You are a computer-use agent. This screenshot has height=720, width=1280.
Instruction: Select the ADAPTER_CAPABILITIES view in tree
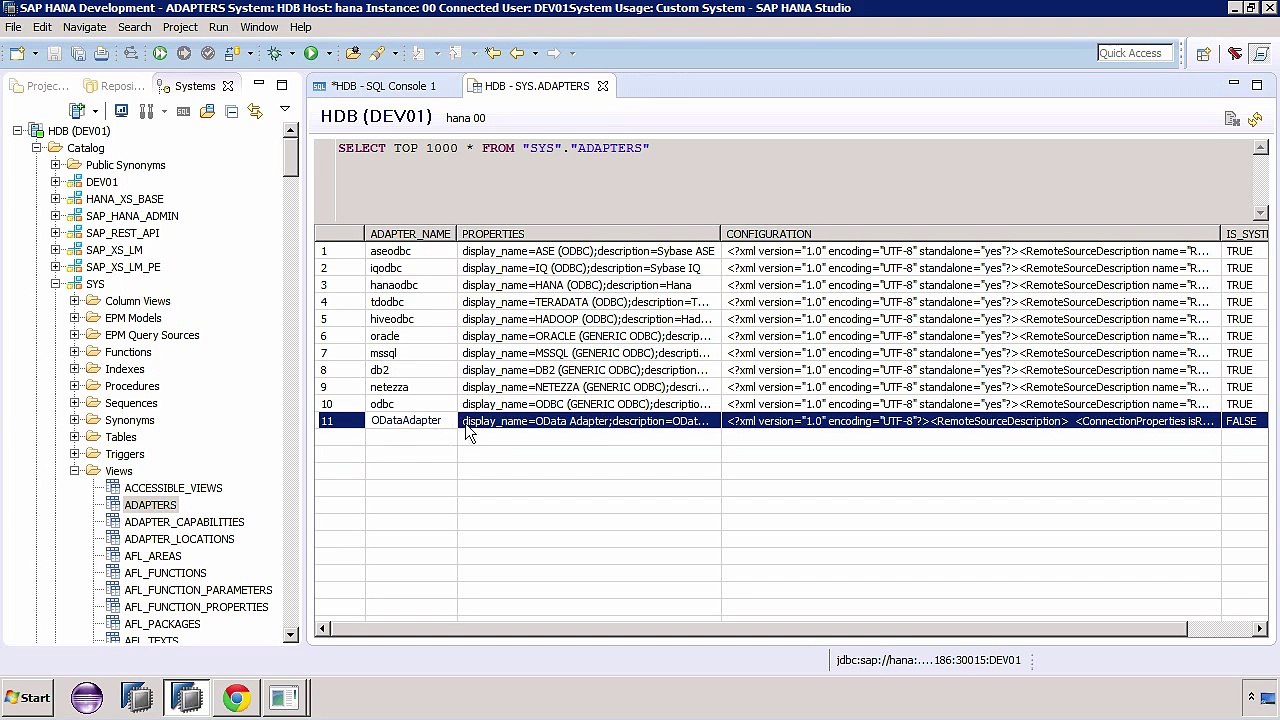coord(184,522)
